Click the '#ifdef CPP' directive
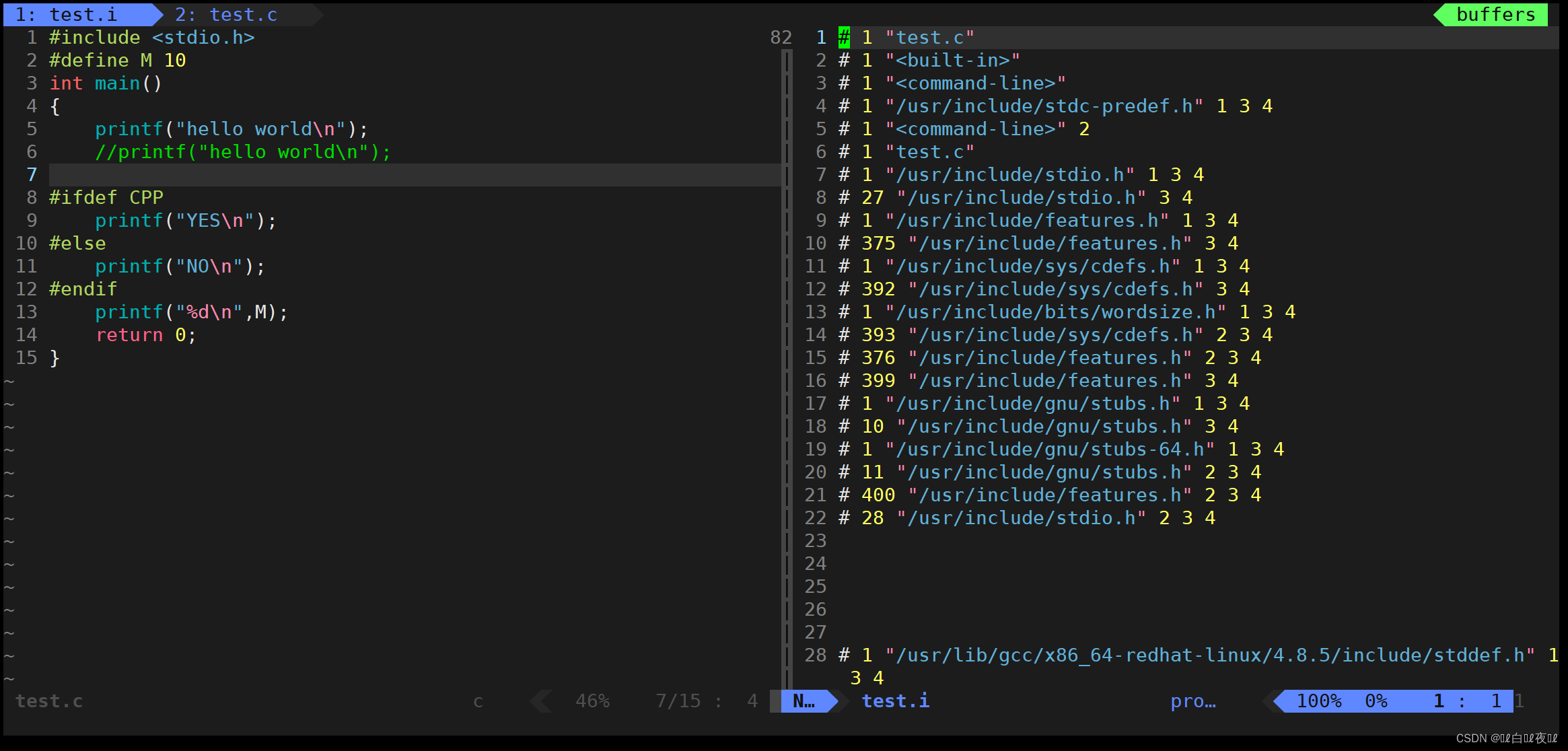This screenshot has height=751, width=1568. (x=106, y=197)
